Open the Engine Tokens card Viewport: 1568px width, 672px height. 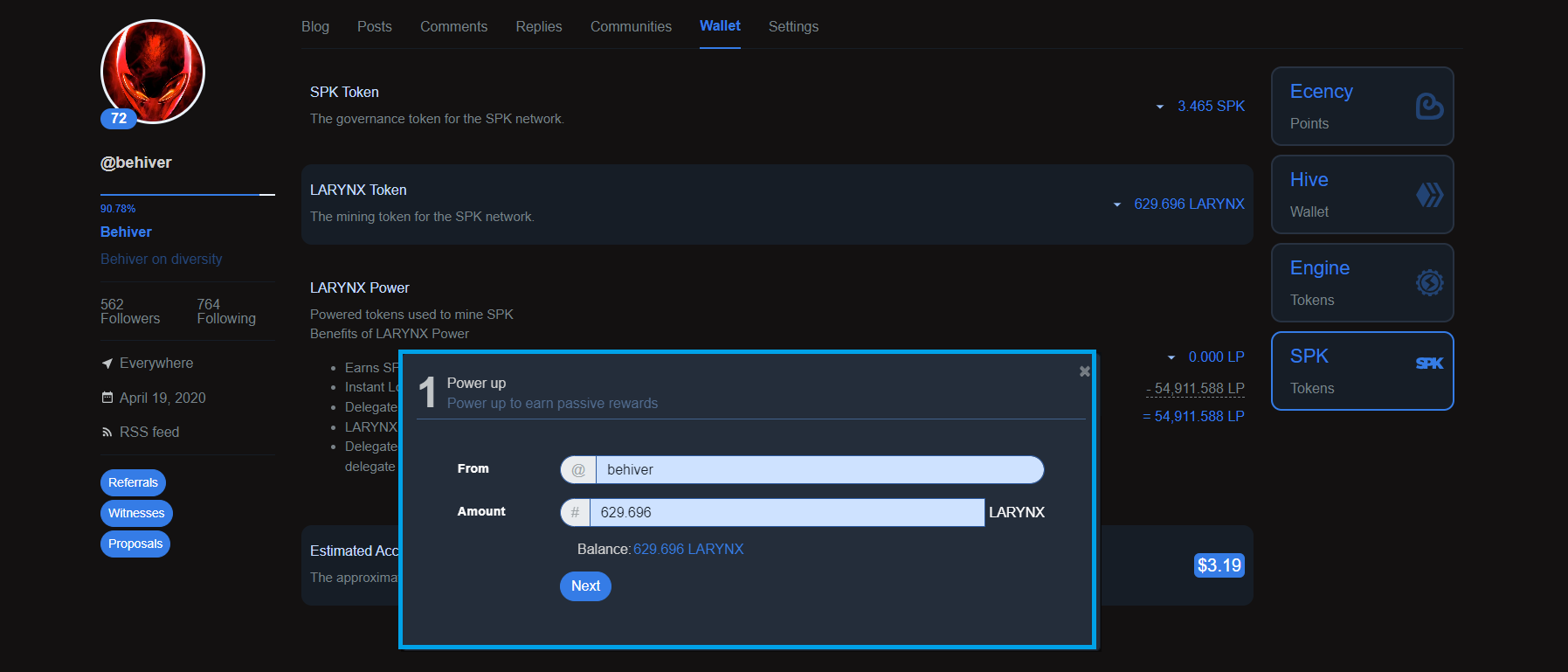click(x=1363, y=283)
